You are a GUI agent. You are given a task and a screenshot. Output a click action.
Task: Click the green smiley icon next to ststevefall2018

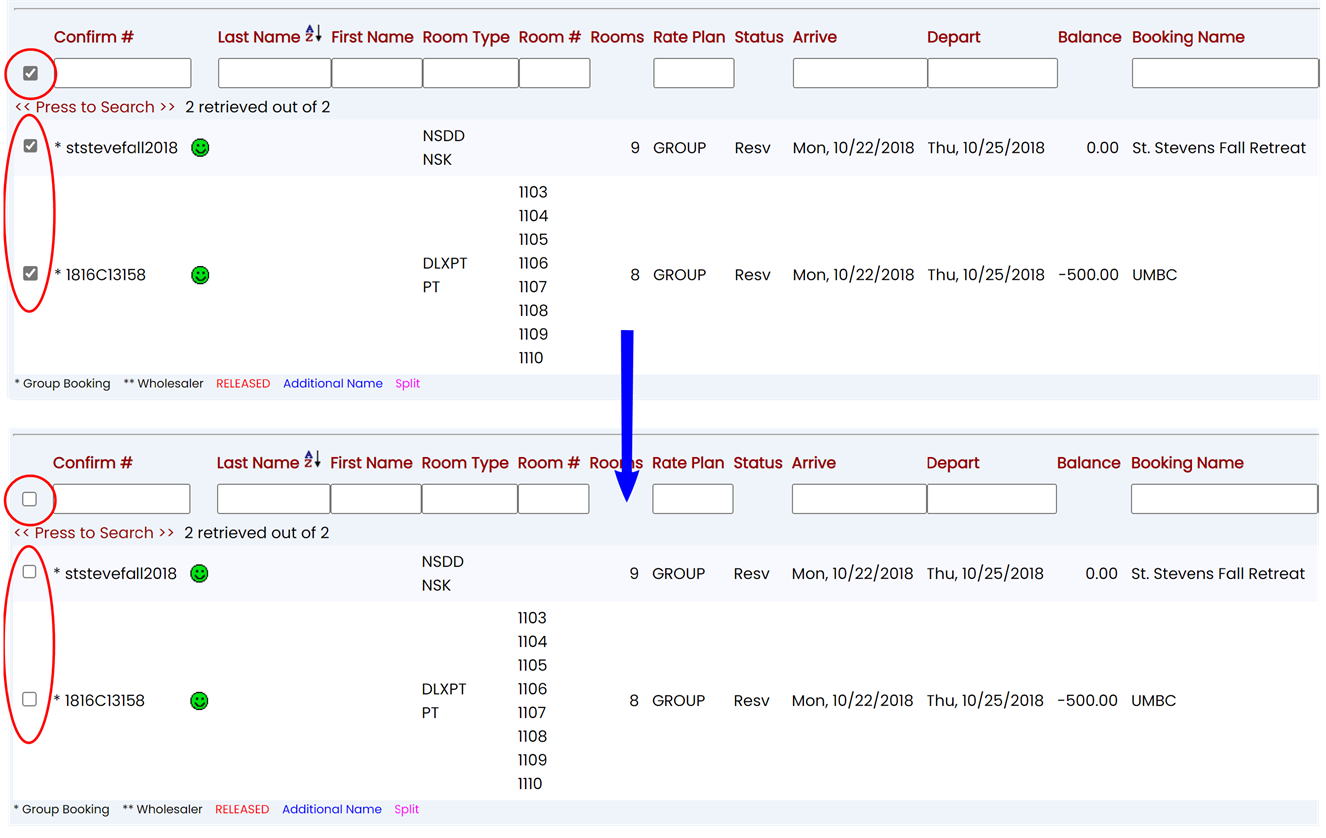[x=199, y=147]
